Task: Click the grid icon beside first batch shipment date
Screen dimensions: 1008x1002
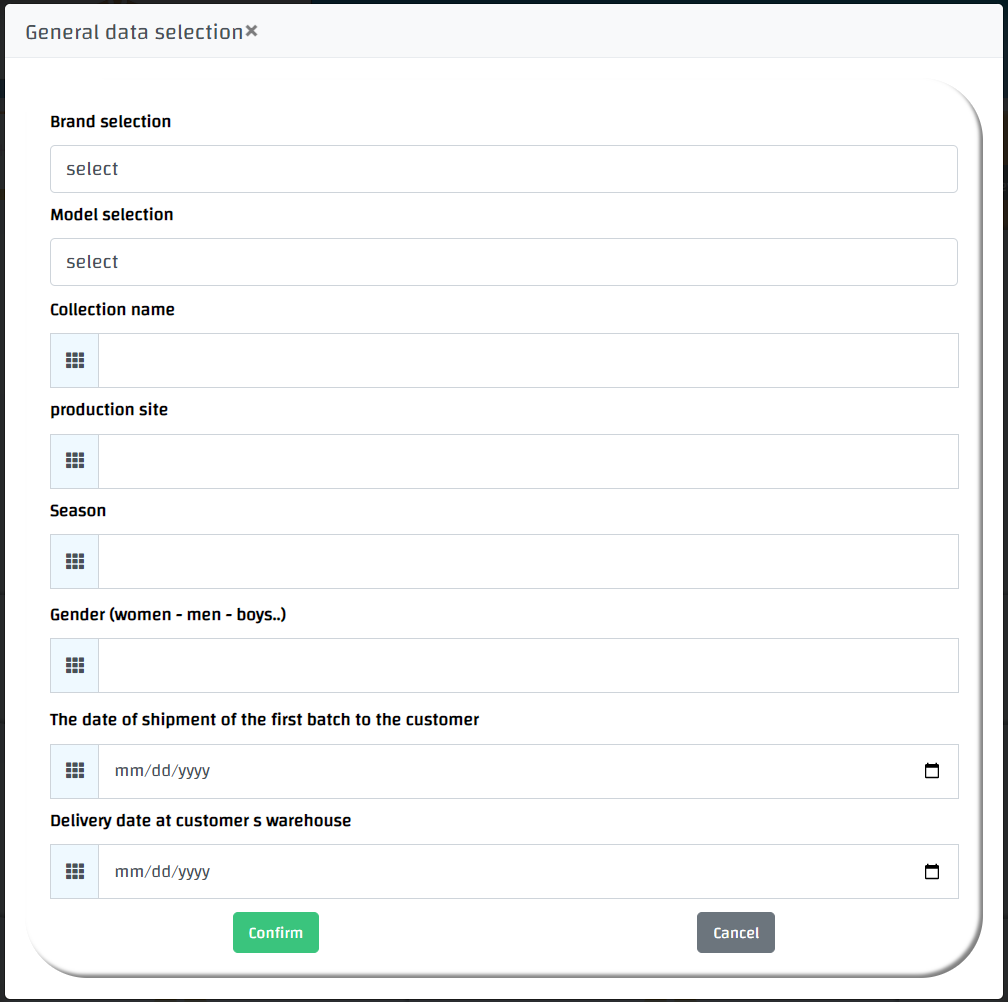Action: 75,771
